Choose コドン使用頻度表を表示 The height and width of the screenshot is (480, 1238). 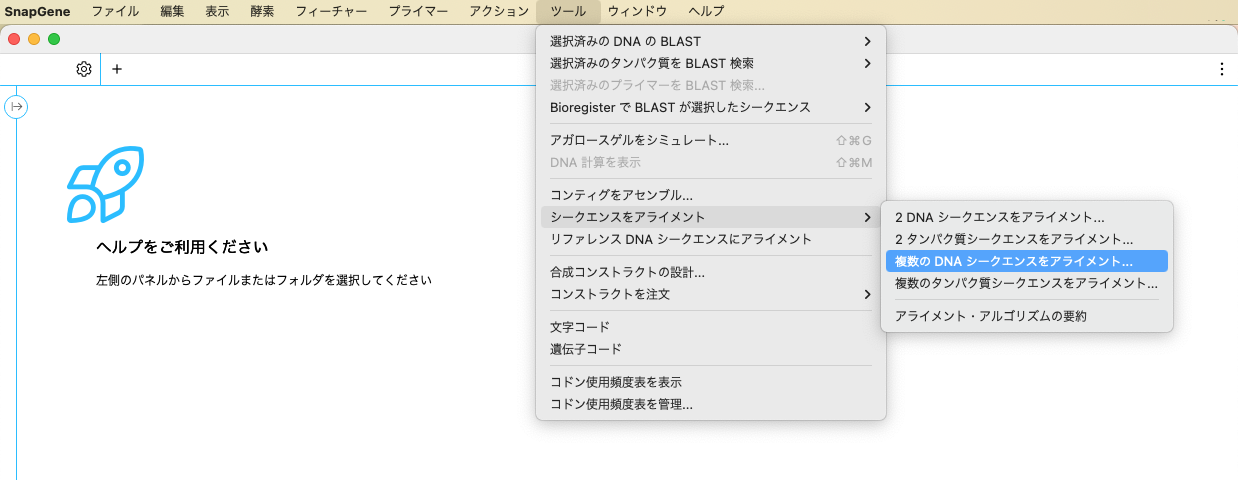[711, 382]
